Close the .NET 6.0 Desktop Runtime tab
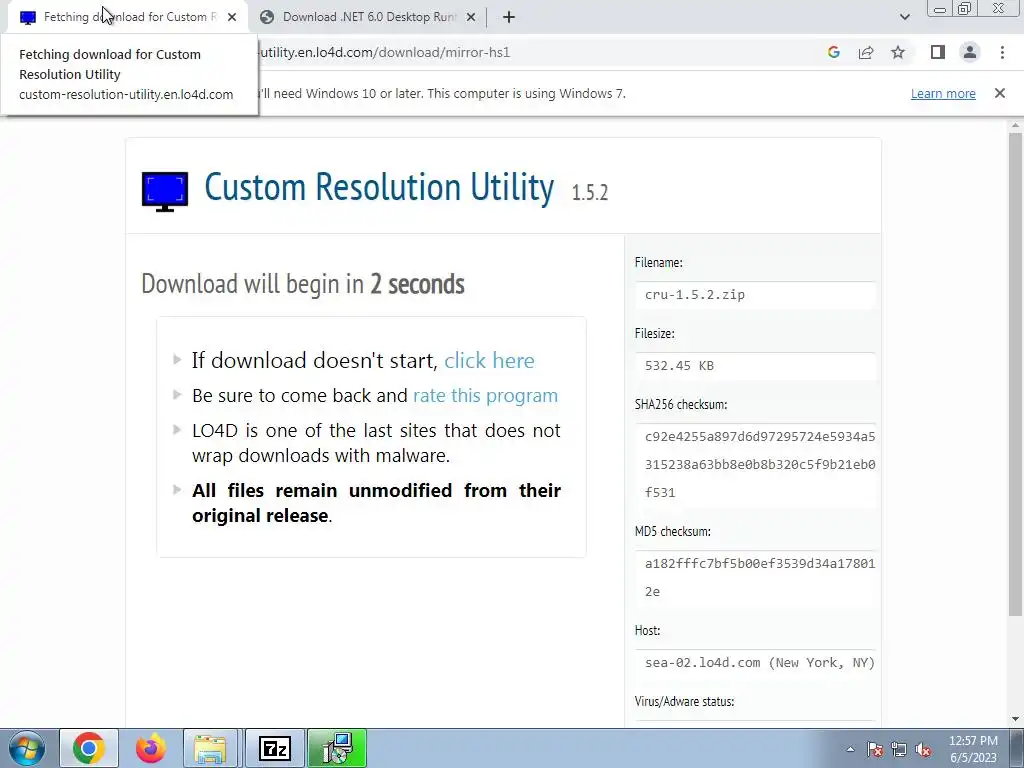Viewport: 1024px width, 768px height. click(470, 17)
